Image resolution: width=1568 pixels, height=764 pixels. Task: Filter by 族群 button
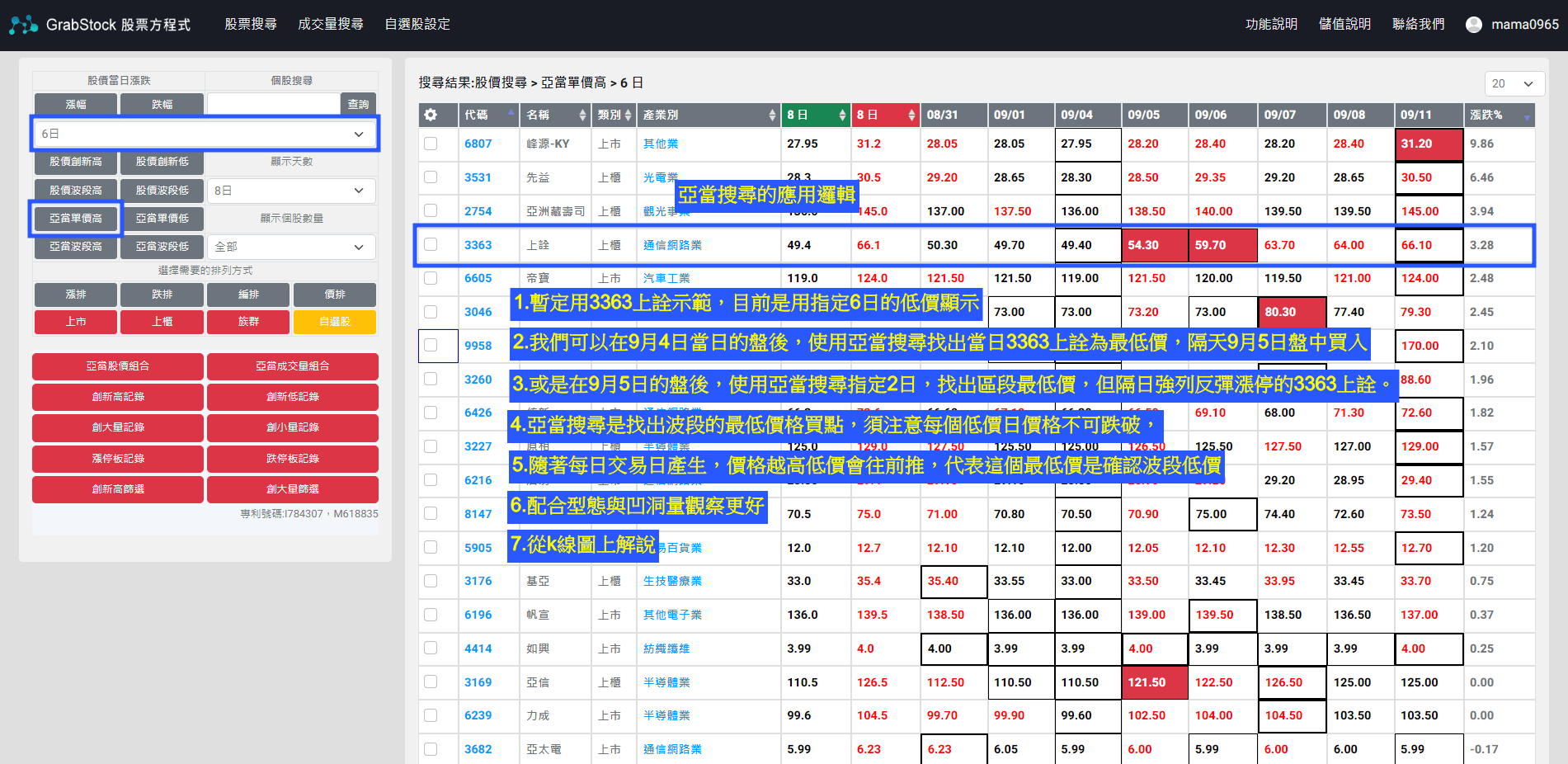[248, 322]
